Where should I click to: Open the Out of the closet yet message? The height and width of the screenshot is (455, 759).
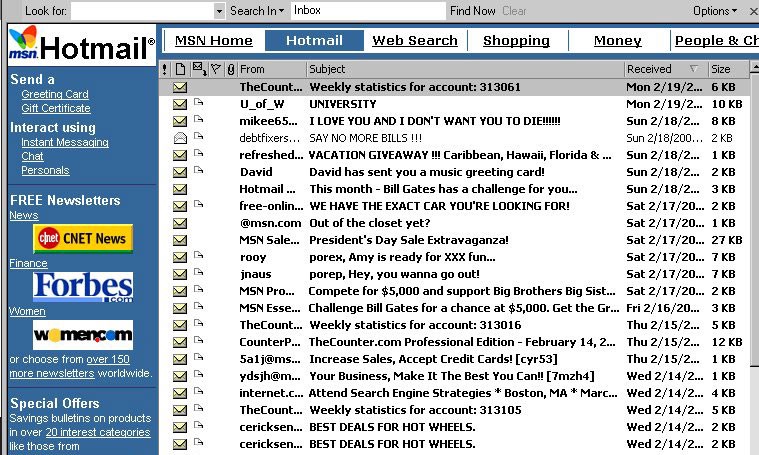coord(453,223)
